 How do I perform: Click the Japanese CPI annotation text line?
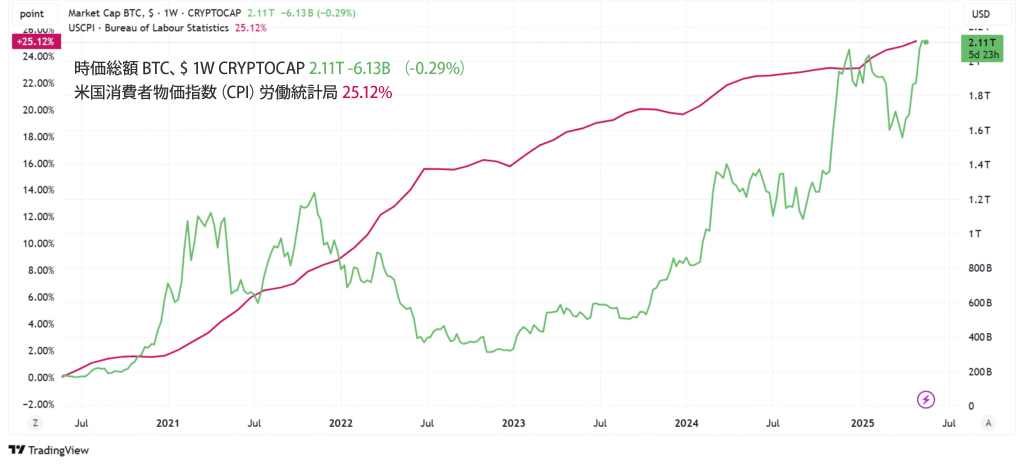233,93
